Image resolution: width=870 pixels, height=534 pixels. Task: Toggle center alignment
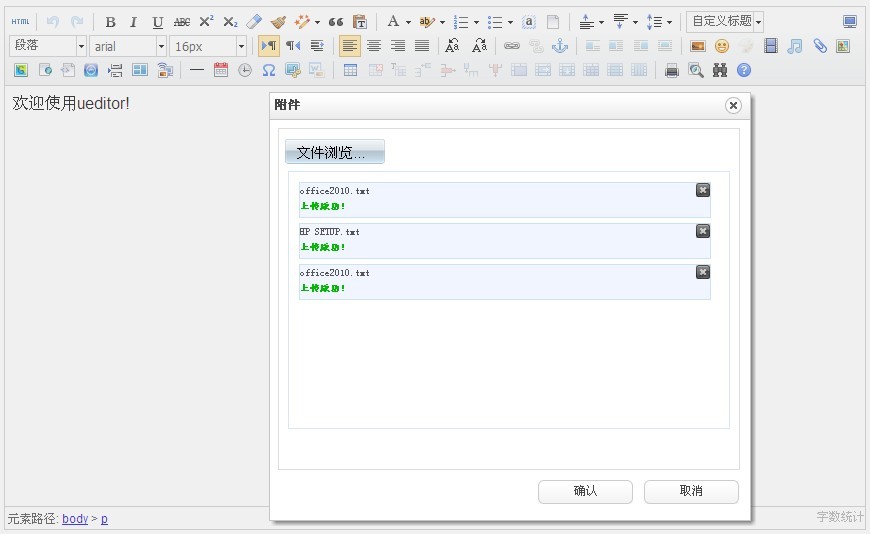tap(374, 46)
